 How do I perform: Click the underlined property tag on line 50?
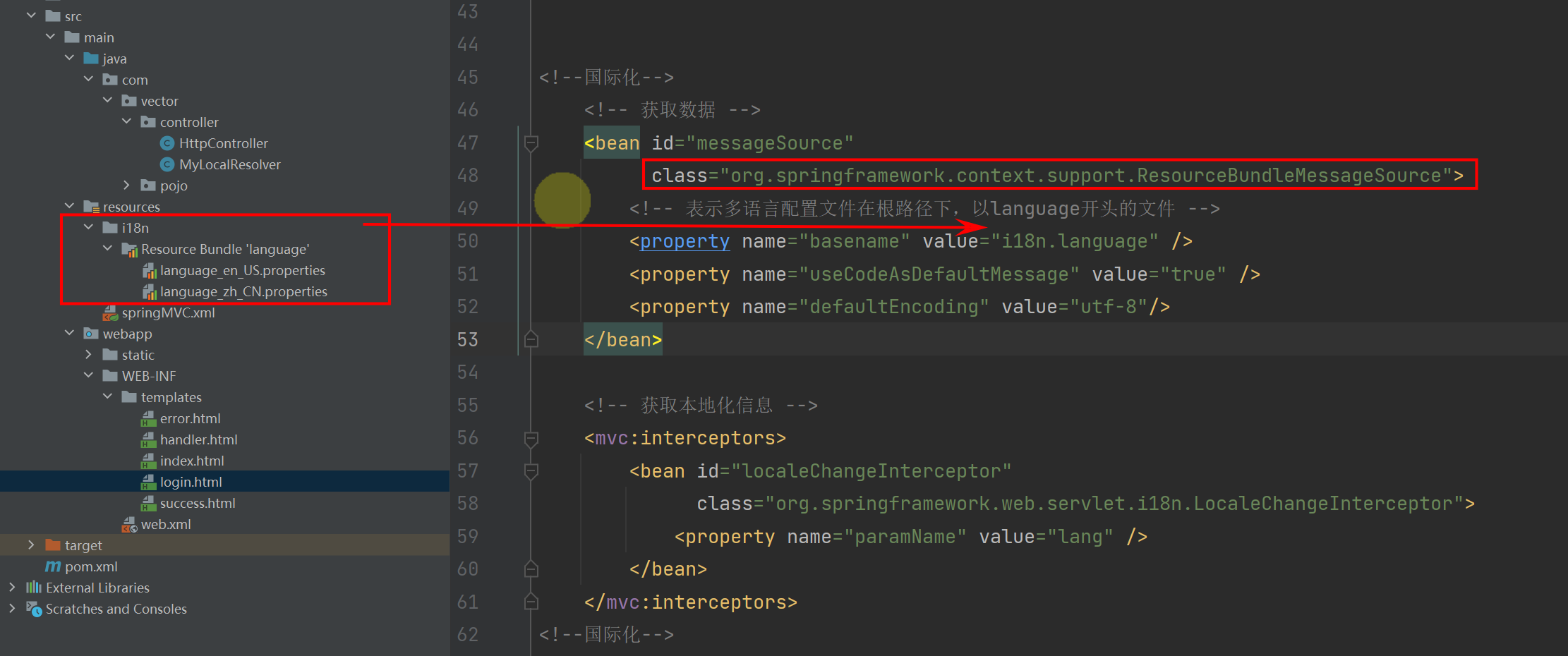pos(685,241)
